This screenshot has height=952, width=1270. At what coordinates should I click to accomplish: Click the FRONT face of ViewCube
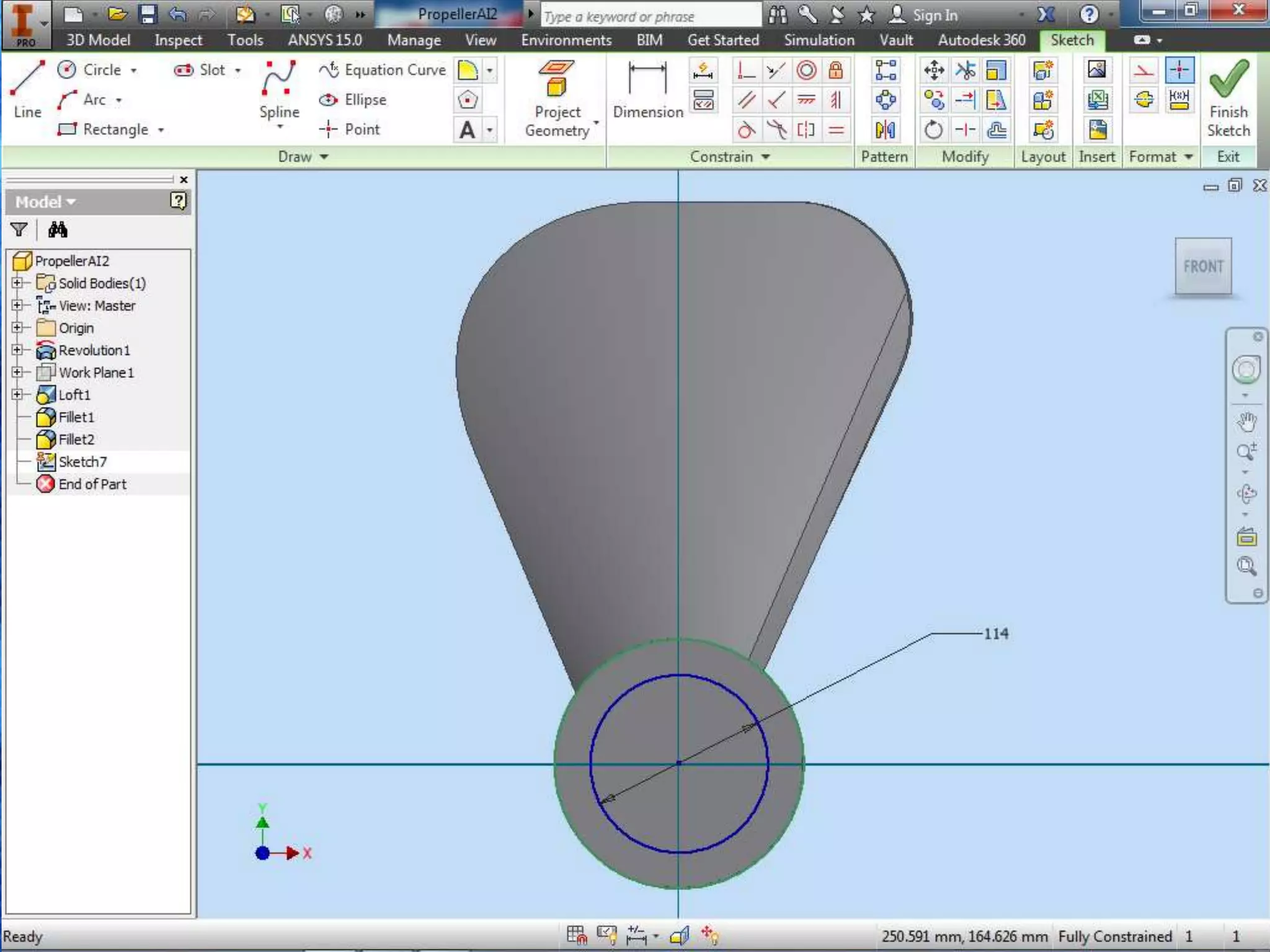[x=1202, y=267]
